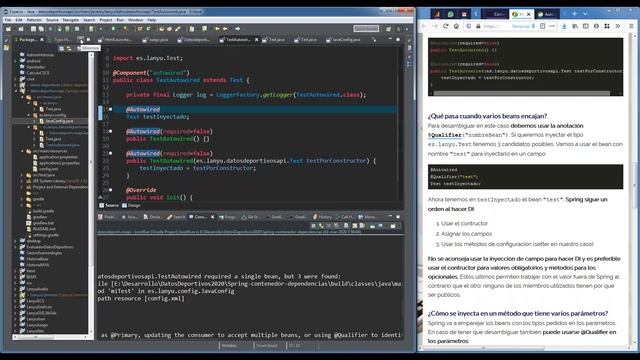Expand JRE System Library in the tree
The image size is (640, 360).
(x=22, y=181)
